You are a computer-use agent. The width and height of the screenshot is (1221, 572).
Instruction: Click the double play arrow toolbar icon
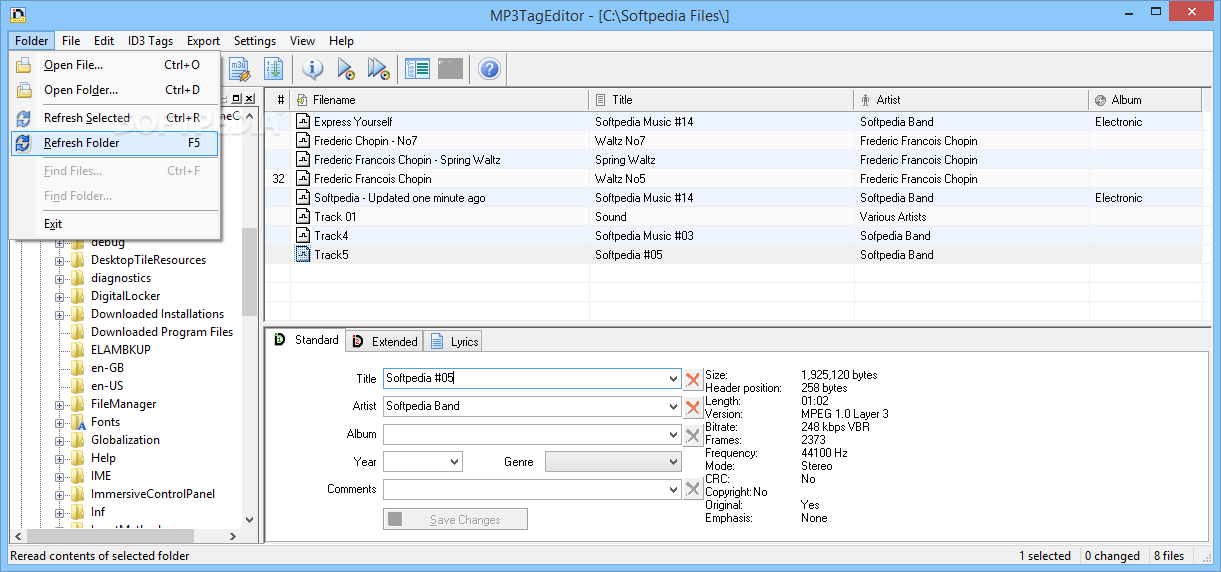point(378,69)
